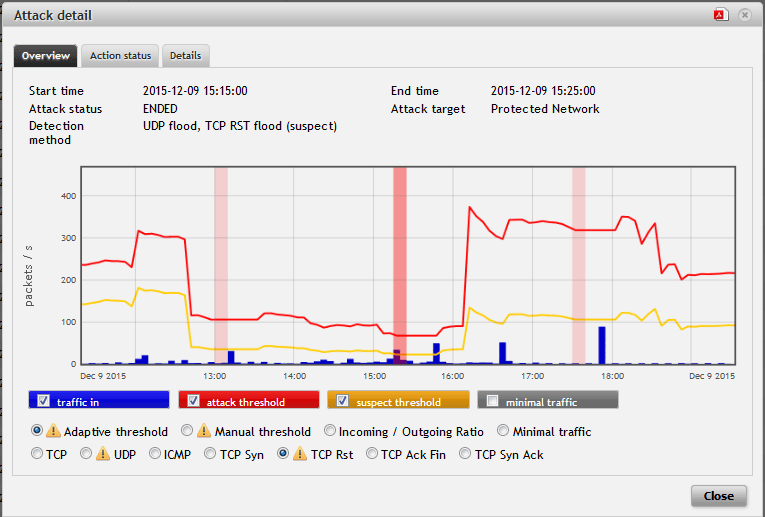This screenshot has width=765, height=517.
Task: Click the 15:00 time axis label
Action: [374, 376]
